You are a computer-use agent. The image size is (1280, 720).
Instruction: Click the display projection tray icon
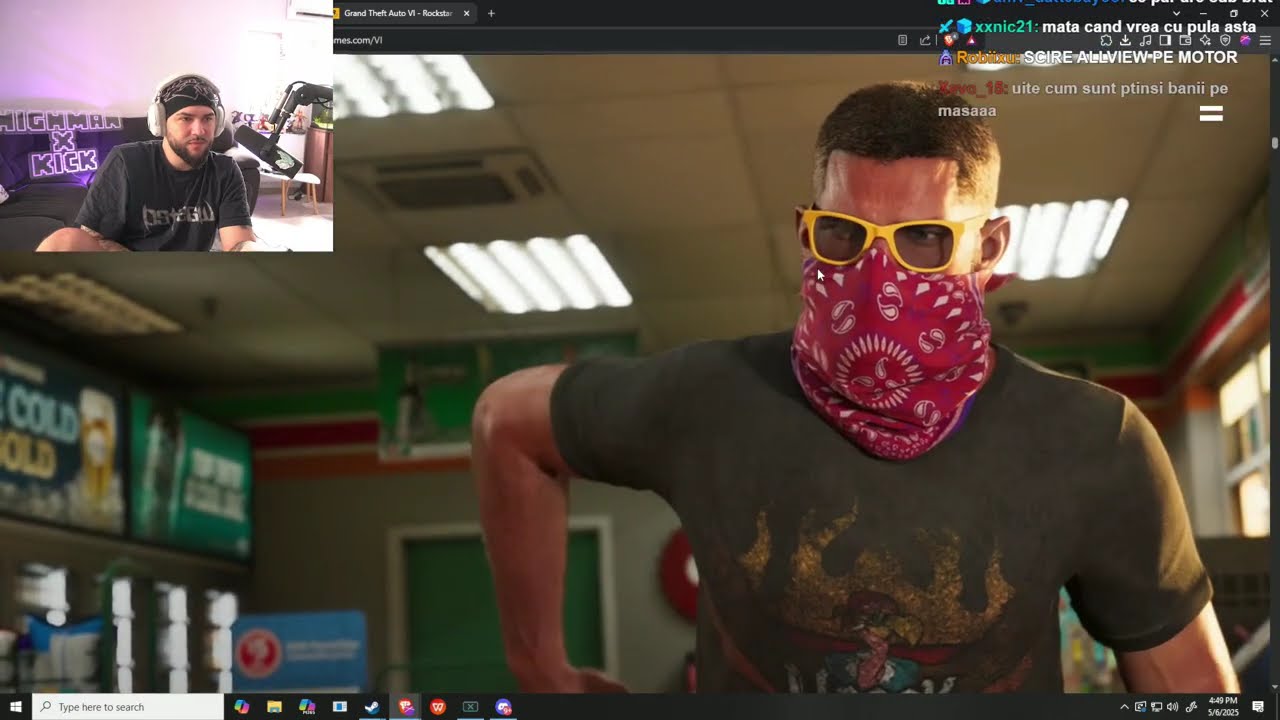pos(1141,707)
